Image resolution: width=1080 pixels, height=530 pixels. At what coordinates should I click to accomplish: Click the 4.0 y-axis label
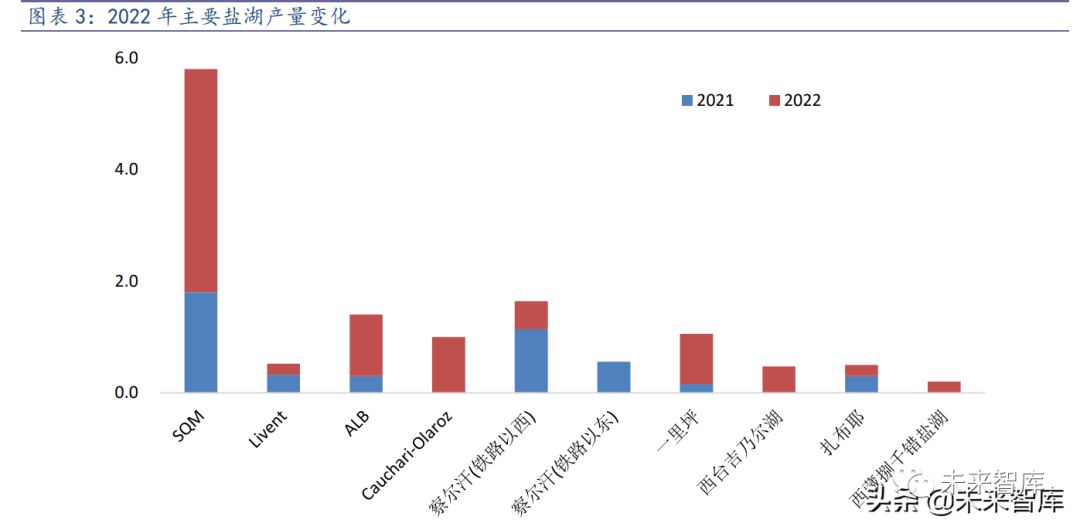point(126,169)
